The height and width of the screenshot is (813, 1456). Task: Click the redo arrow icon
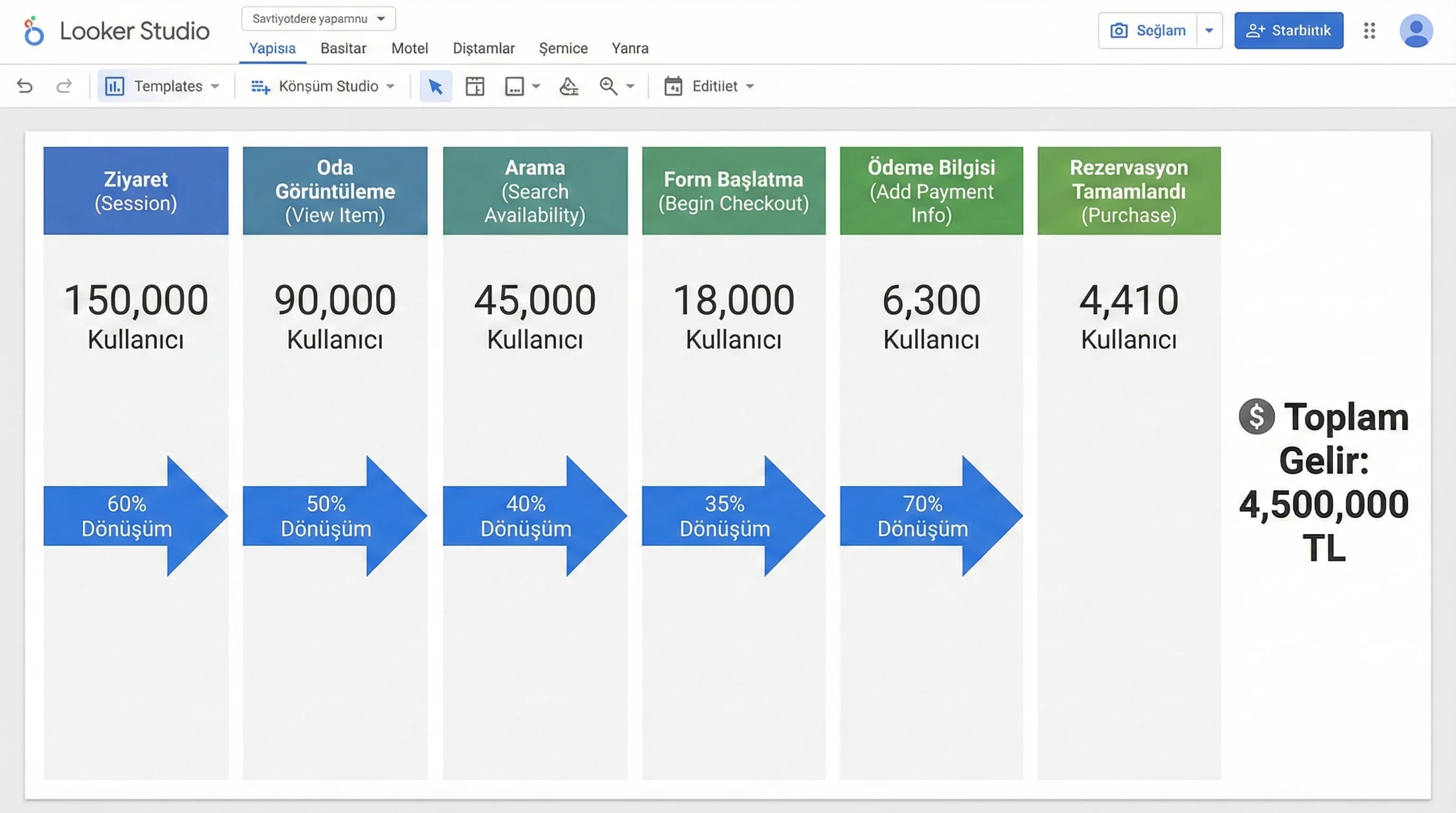[64, 86]
